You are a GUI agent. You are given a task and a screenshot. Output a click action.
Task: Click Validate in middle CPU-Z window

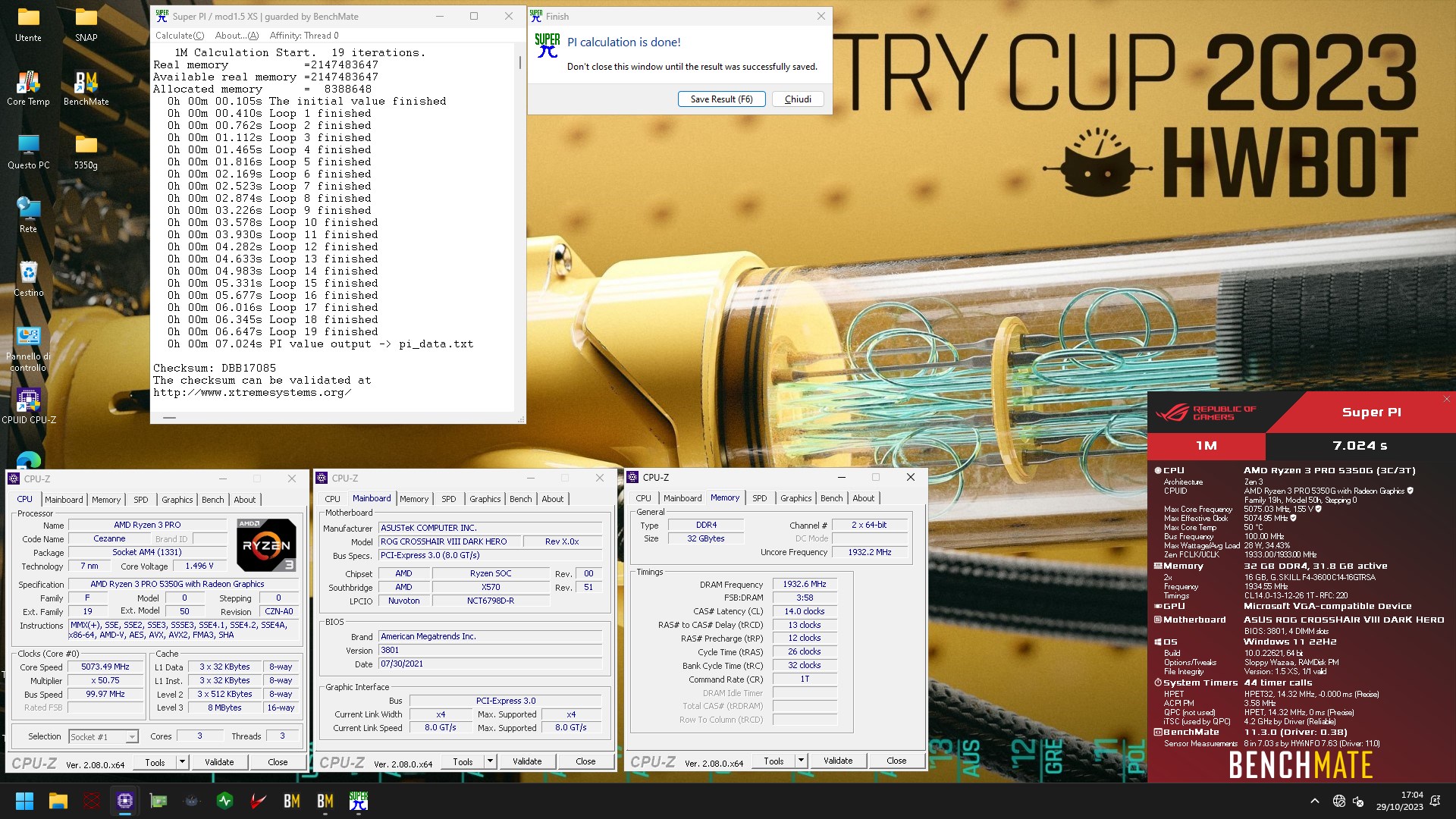pyautogui.click(x=527, y=761)
